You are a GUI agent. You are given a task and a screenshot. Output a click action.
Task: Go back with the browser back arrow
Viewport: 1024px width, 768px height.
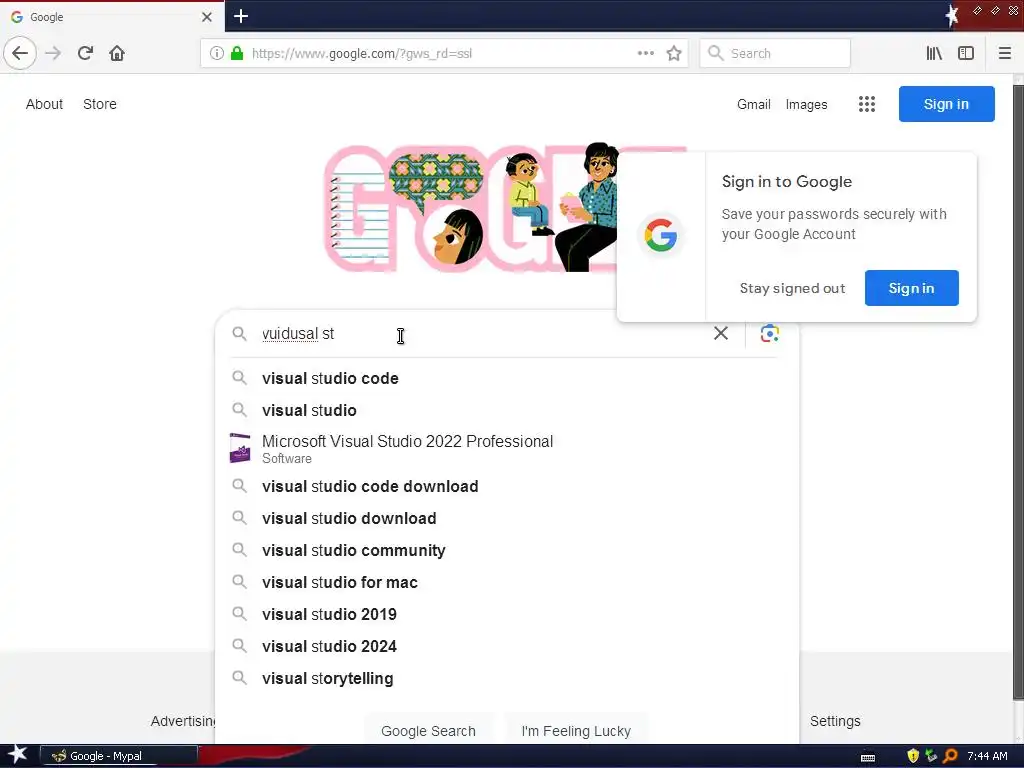(20, 53)
